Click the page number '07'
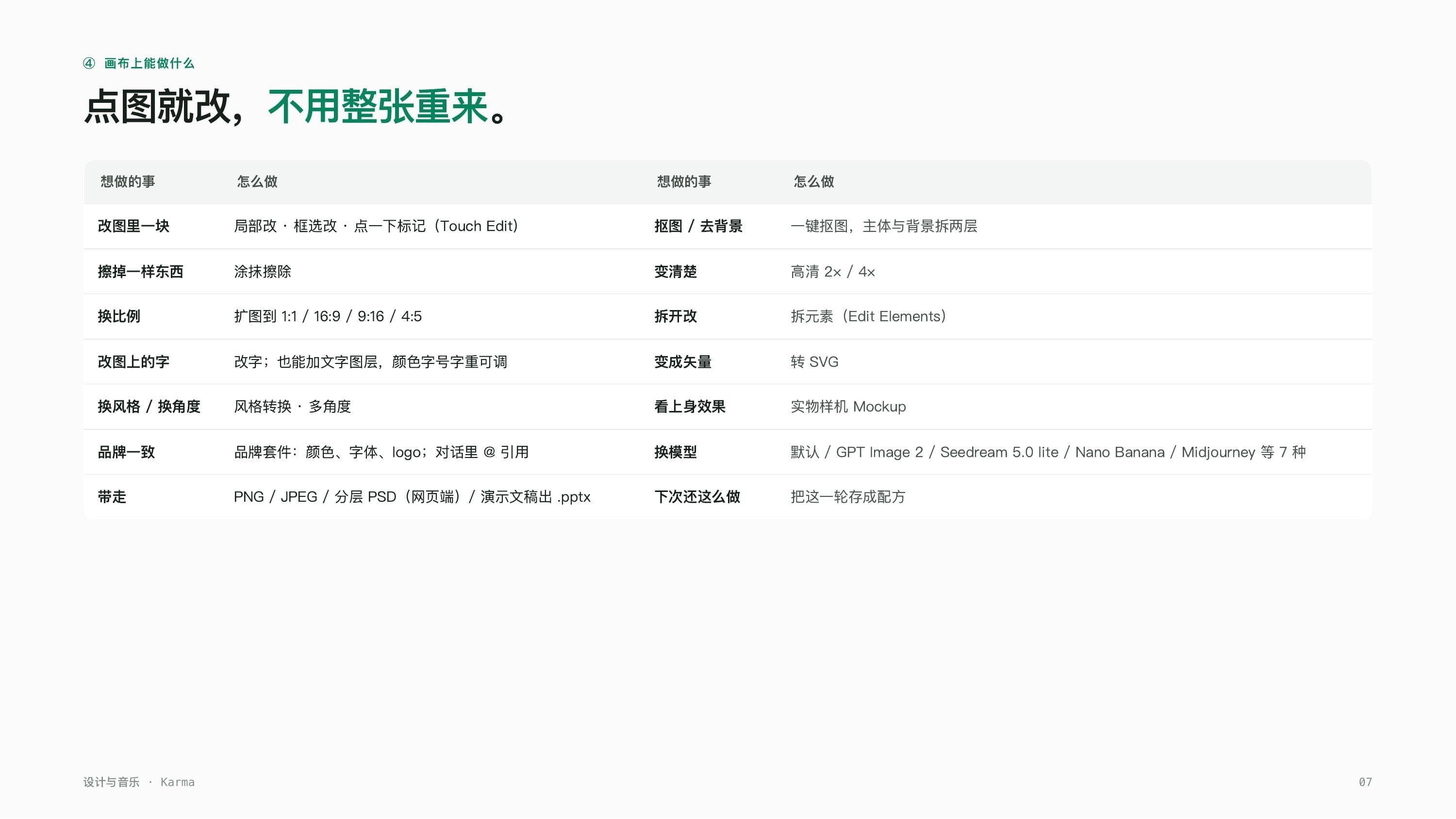Image resolution: width=1456 pixels, height=819 pixels. pos(1365,782)
